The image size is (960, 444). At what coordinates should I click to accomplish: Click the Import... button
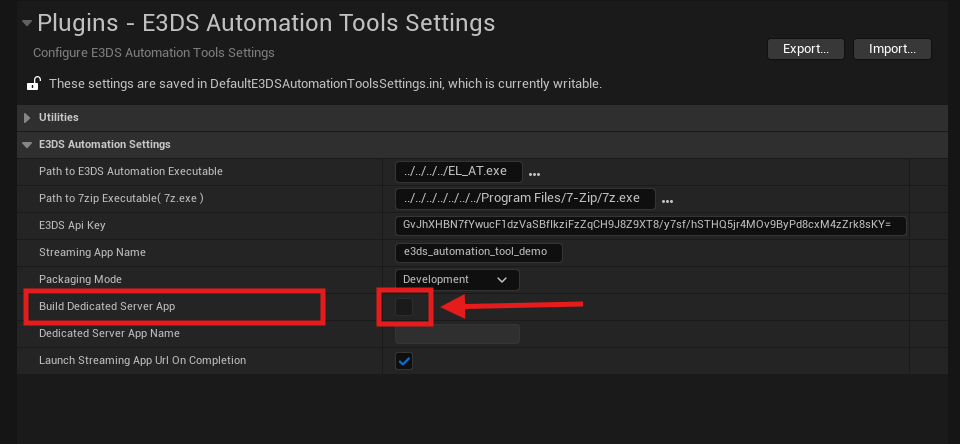click(893, 48)
